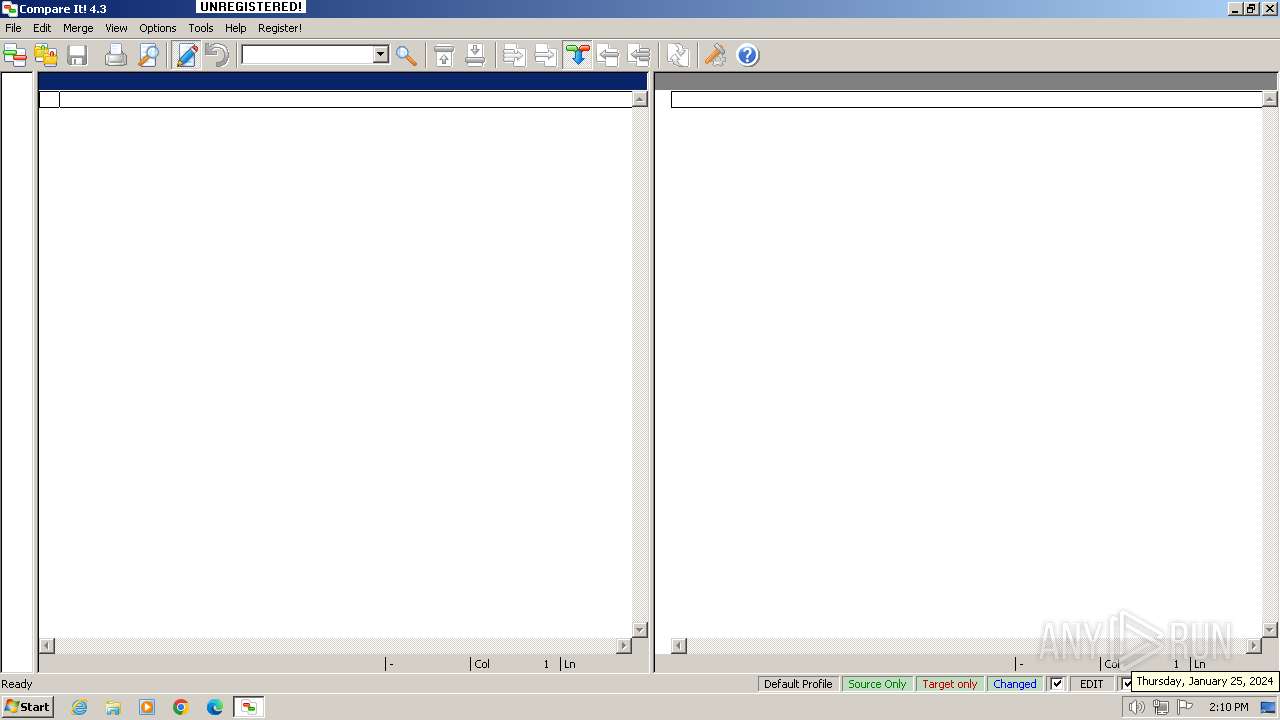This screenshot has width=1280, height=720.
Task: Select Compare It! taskbar button
Action: click(x=249, y=707)
